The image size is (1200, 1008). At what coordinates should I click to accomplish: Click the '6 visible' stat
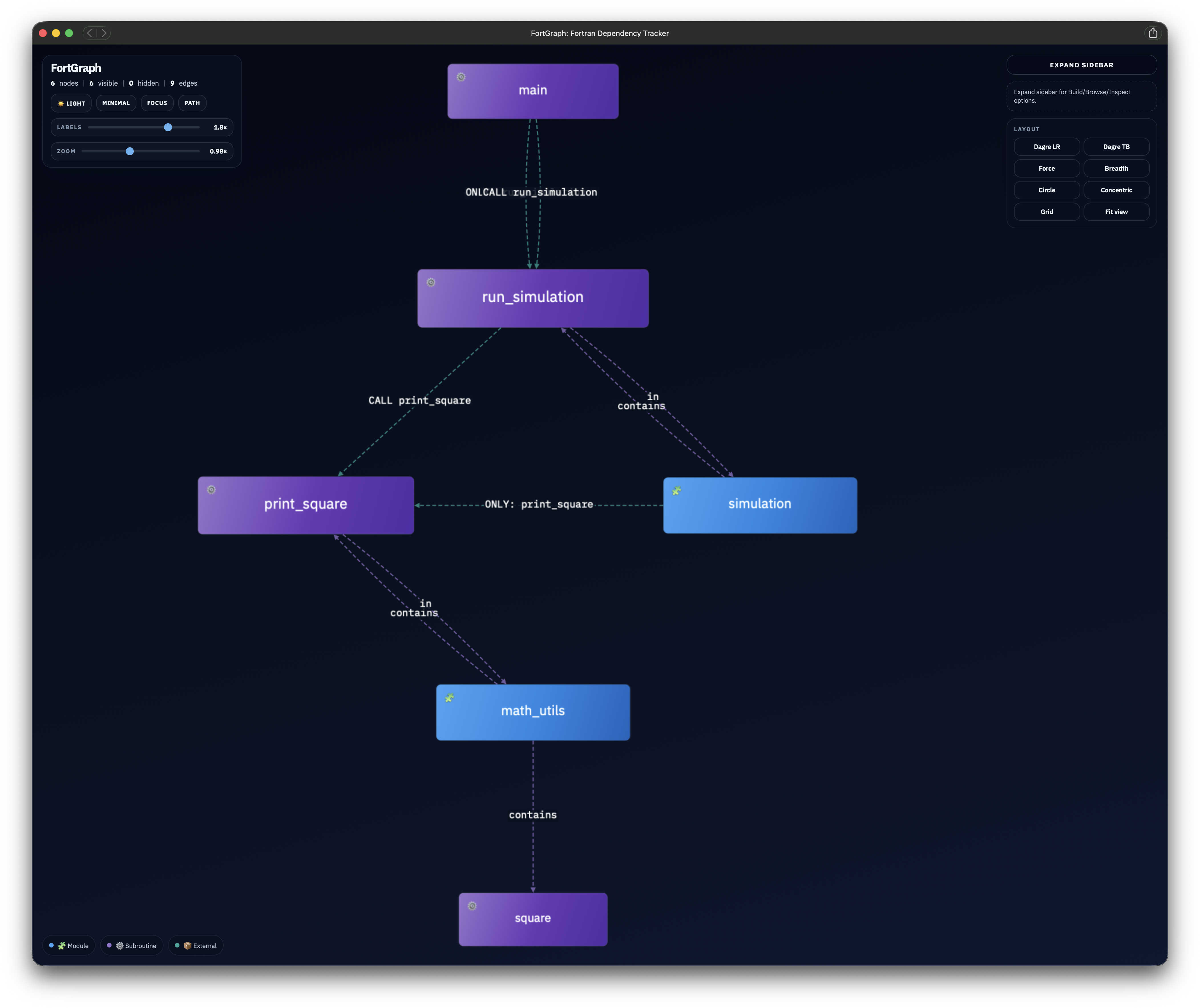[x=104, y=83]
